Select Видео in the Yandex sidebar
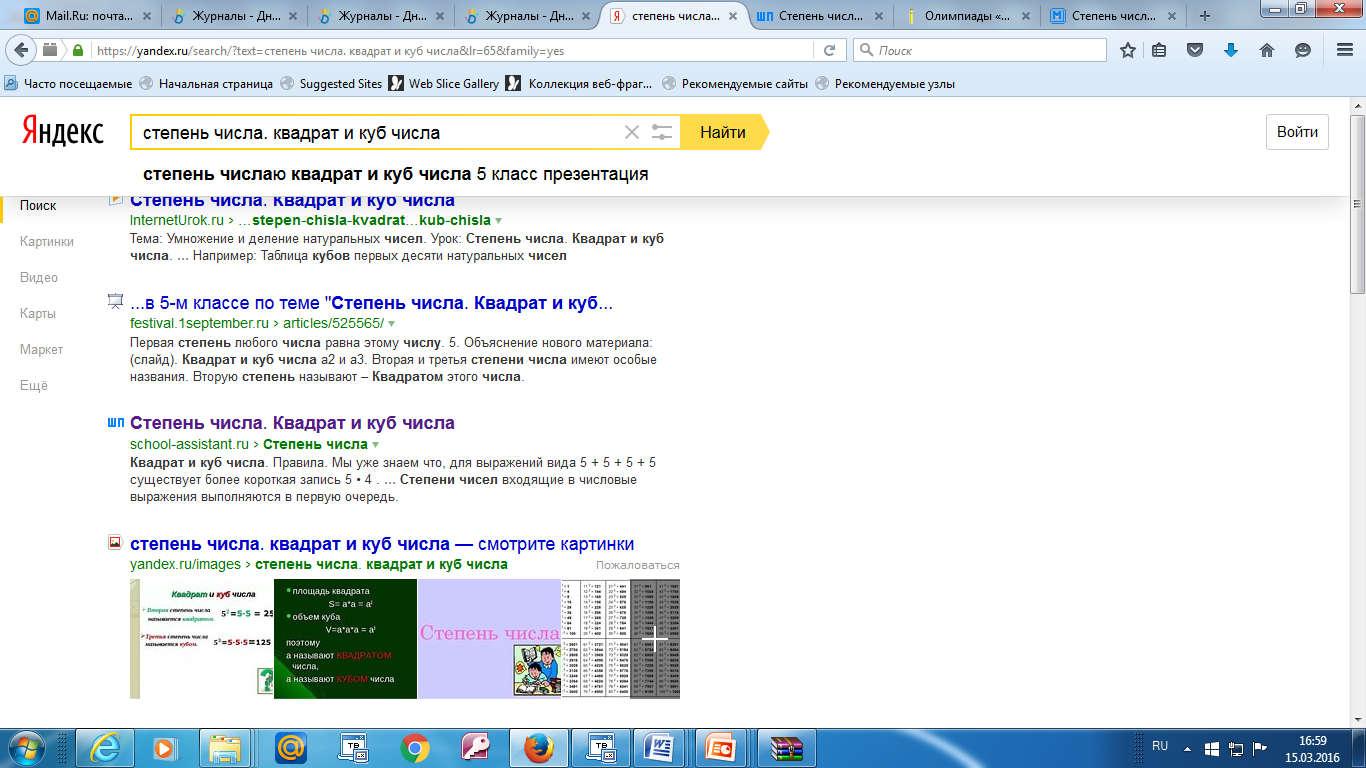This screenshot has height=768, width=1366. click(39, 277)
